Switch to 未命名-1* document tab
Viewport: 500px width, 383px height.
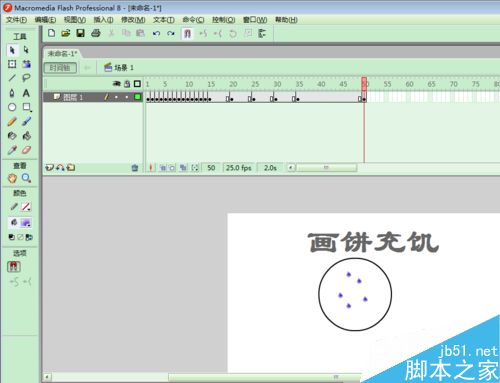click(62, 53)
